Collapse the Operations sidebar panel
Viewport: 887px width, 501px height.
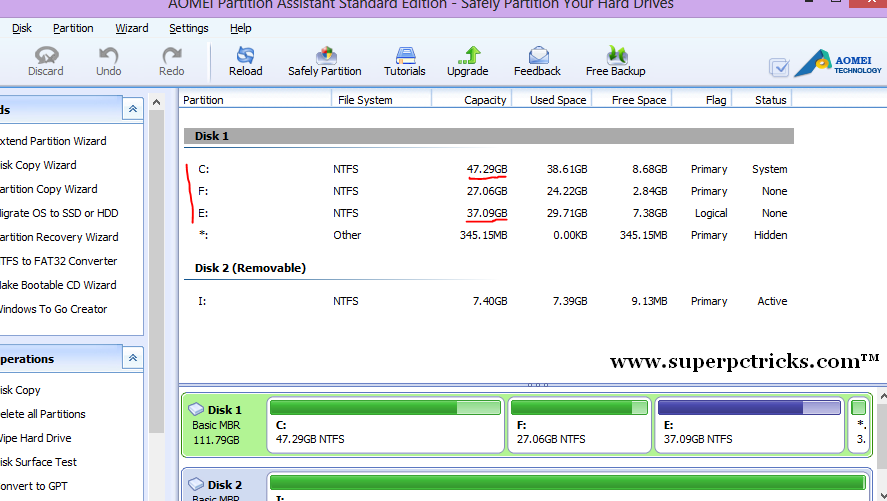pyautogui.click(x=133, y=358)
